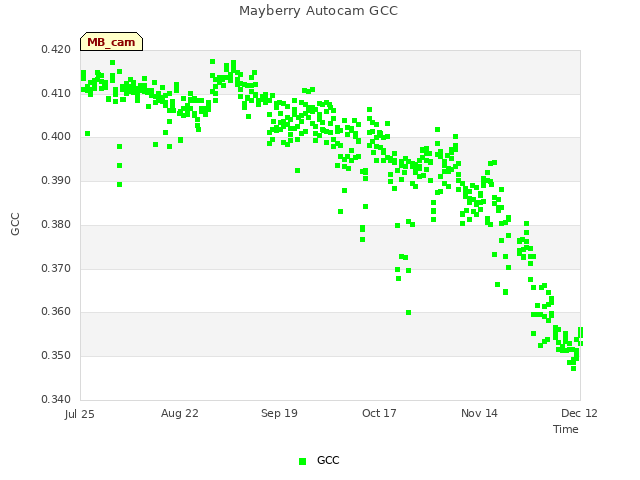Click the green GCC legend swatch
Viewport: 640px width, 480px height.
pos(302,461)
